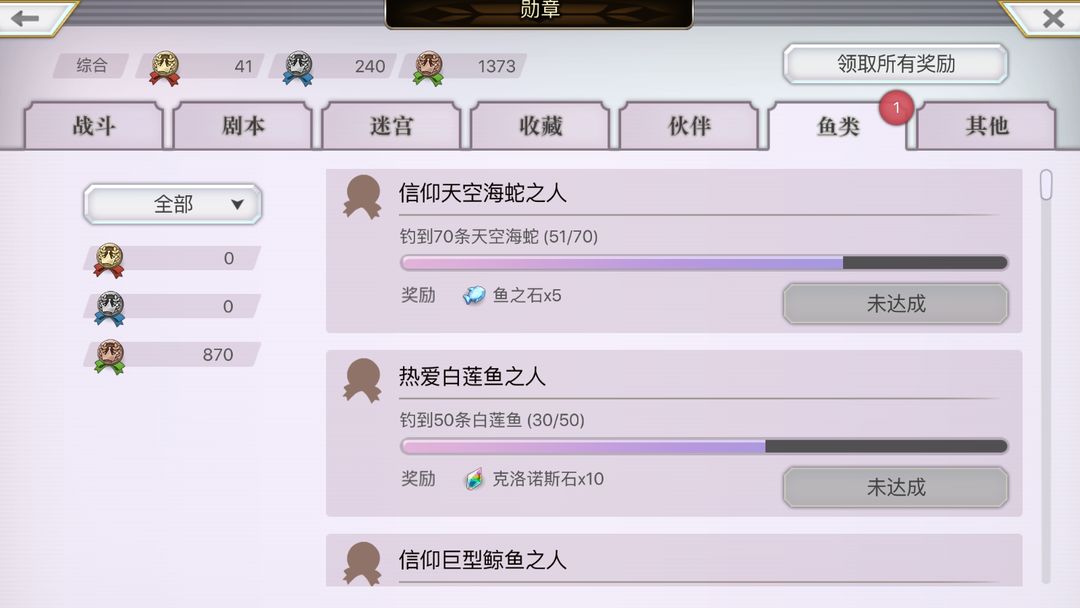The image size is (1080, 608).
Task: Open the 收藏 tab
Action: tap(541, 126)
